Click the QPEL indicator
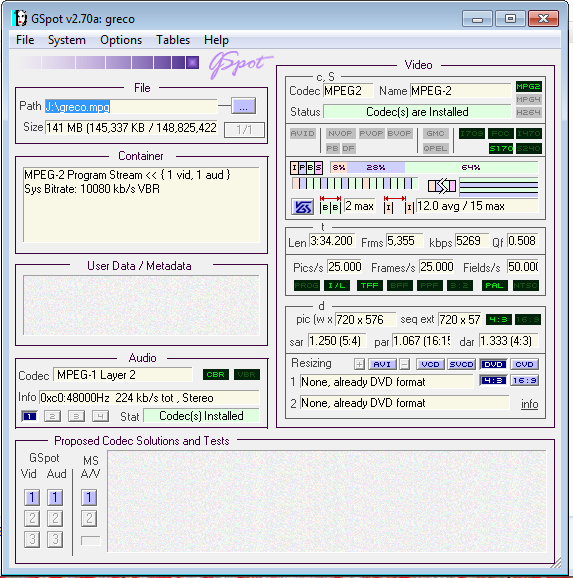Image resolution: width=573 pixels, height=578 pixels. pyautogui.click(x=435, y=148)
